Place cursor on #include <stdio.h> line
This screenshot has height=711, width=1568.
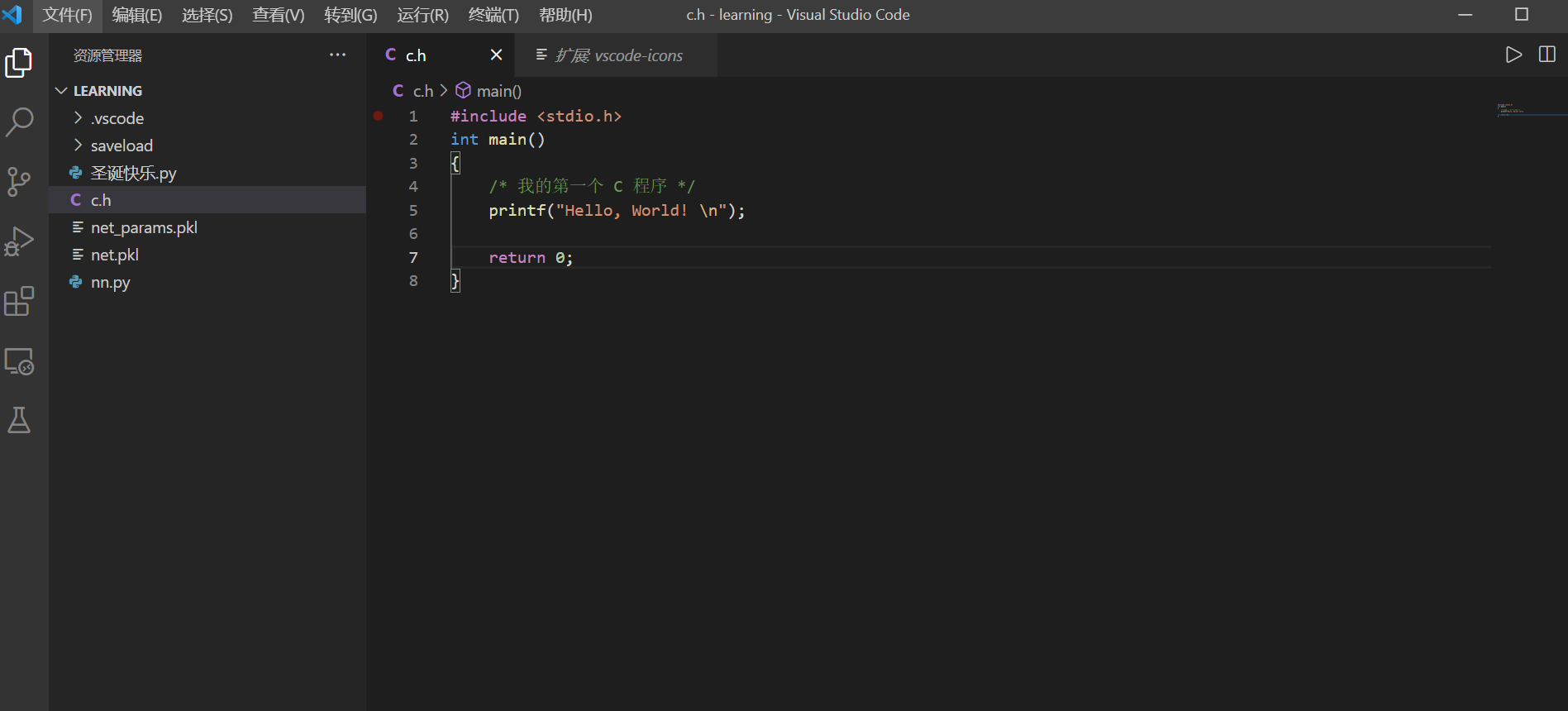point(536,116)
